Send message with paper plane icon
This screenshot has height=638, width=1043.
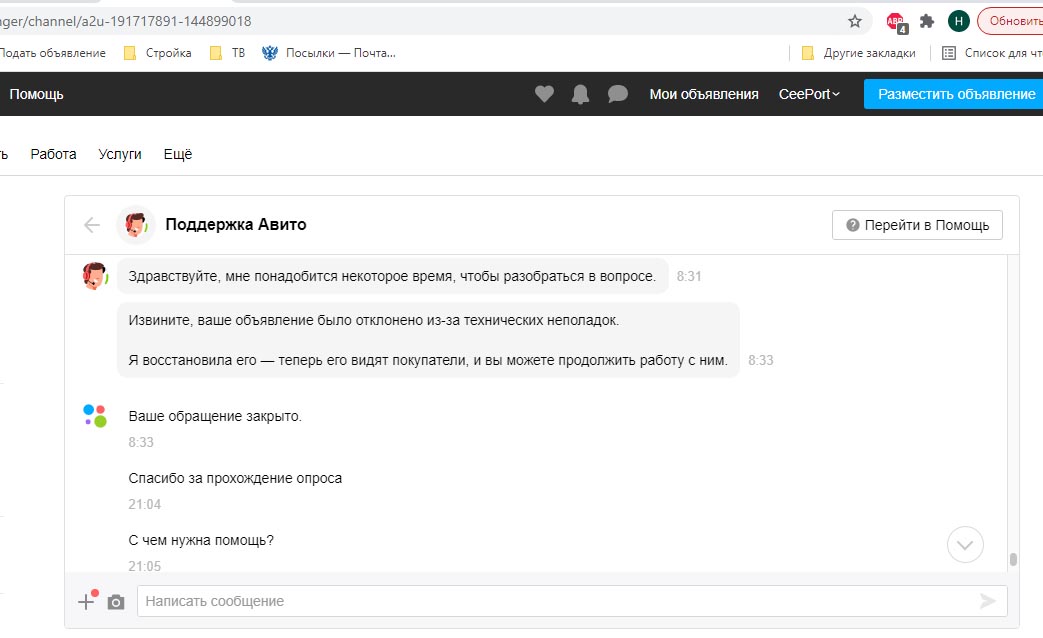coord(987,601)
